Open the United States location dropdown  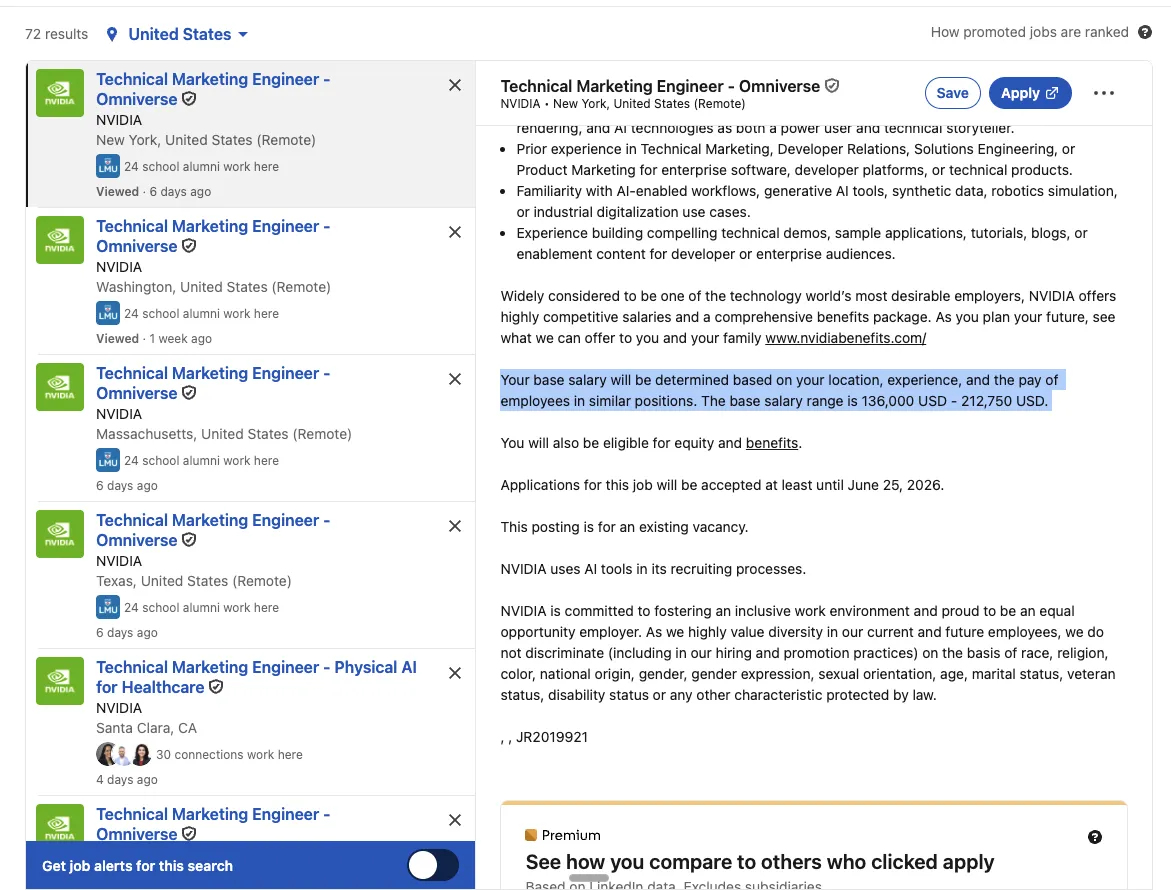(187, 34)
